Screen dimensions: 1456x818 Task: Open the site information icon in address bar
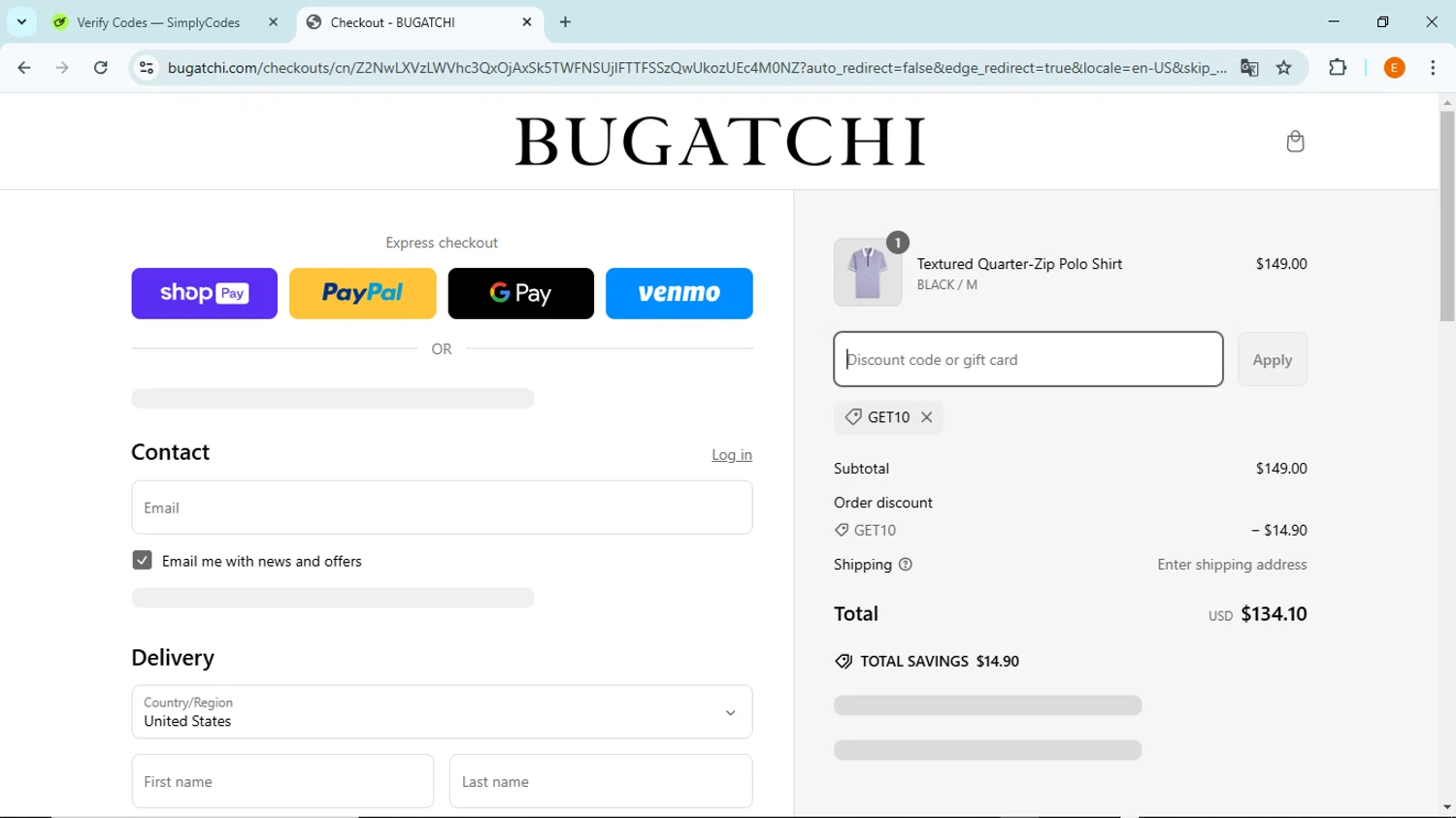click(x=147, y=68)
